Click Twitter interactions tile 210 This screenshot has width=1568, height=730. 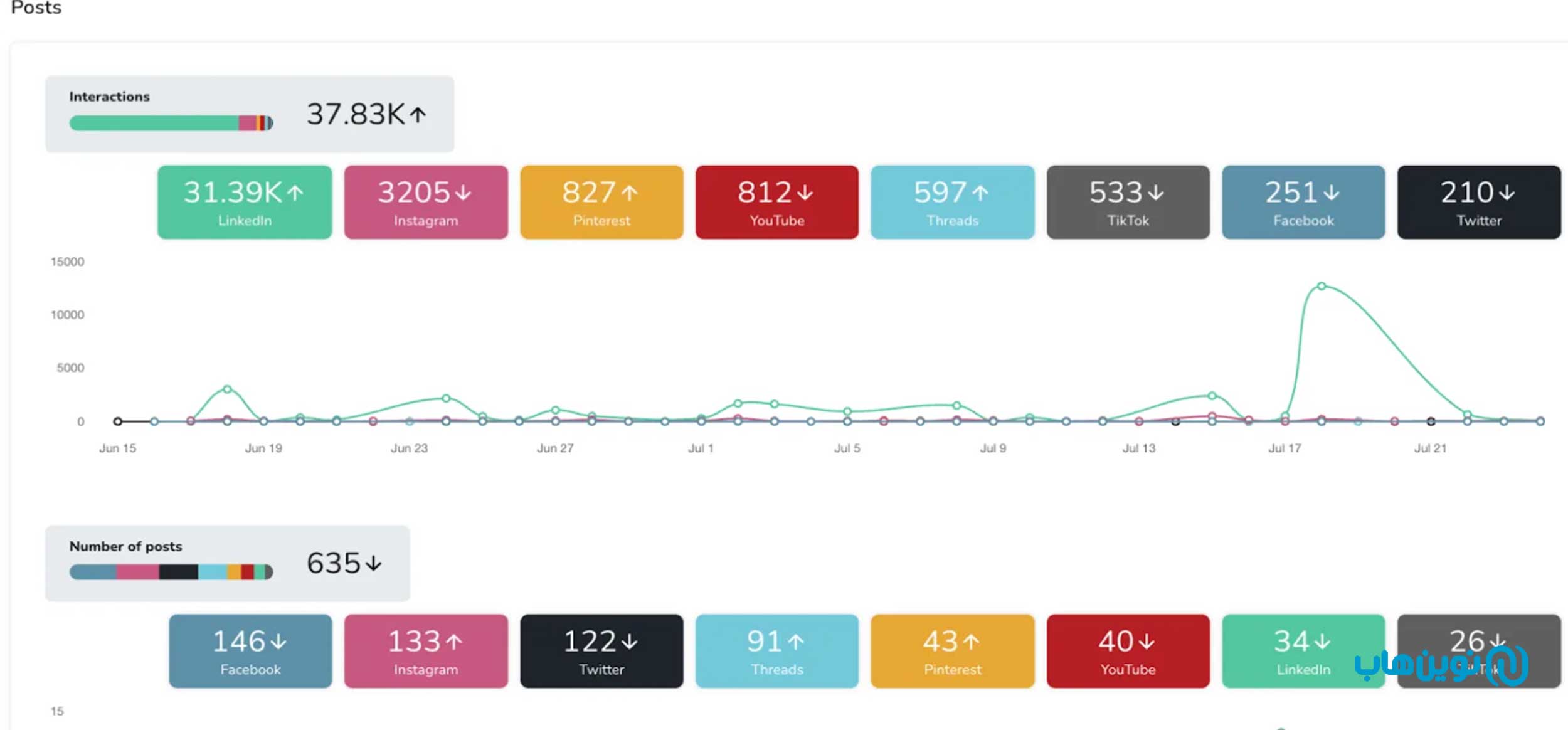coord(1478,202)
